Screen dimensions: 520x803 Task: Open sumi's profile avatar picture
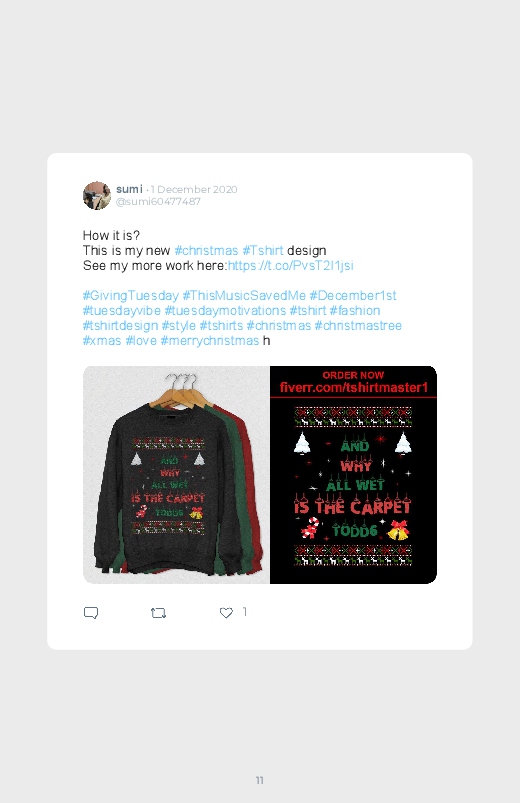(x=97, y=195)
